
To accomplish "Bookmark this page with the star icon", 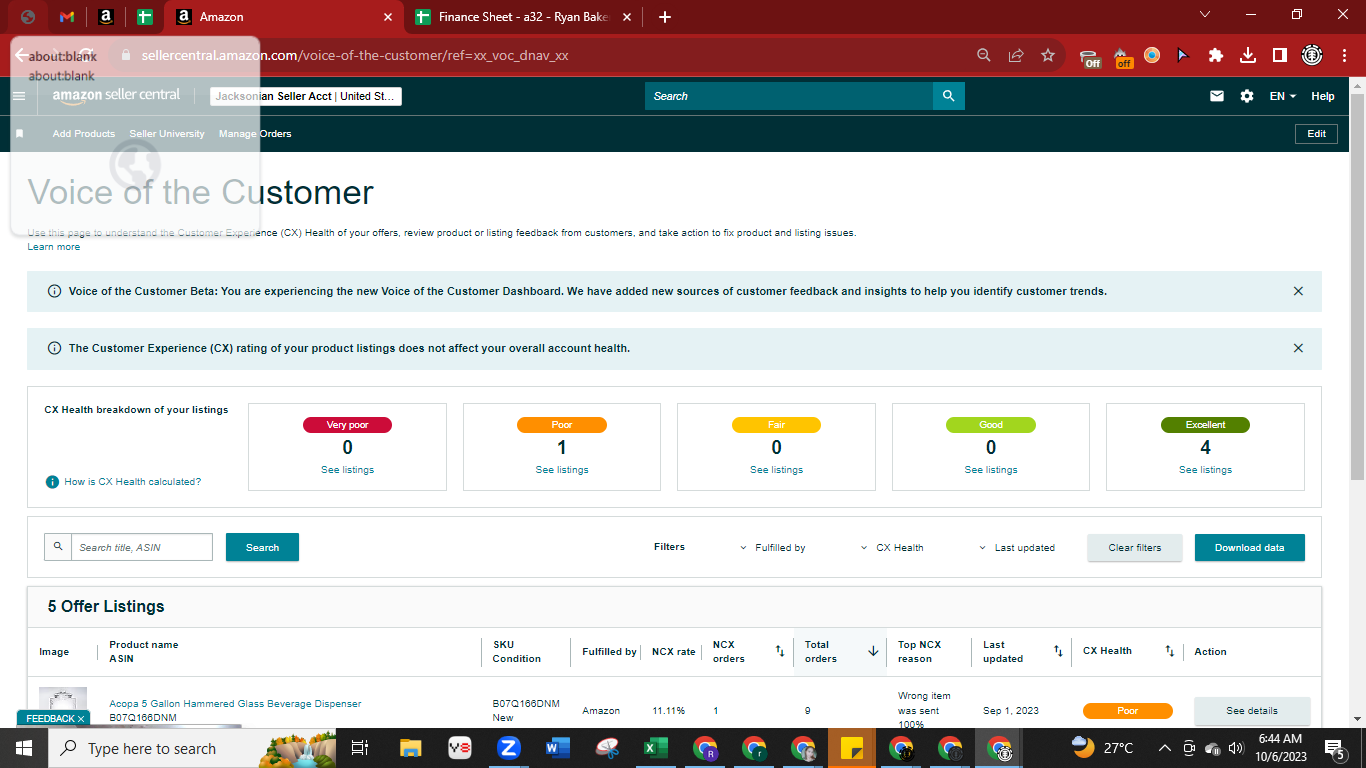I will pos(1048,55).
